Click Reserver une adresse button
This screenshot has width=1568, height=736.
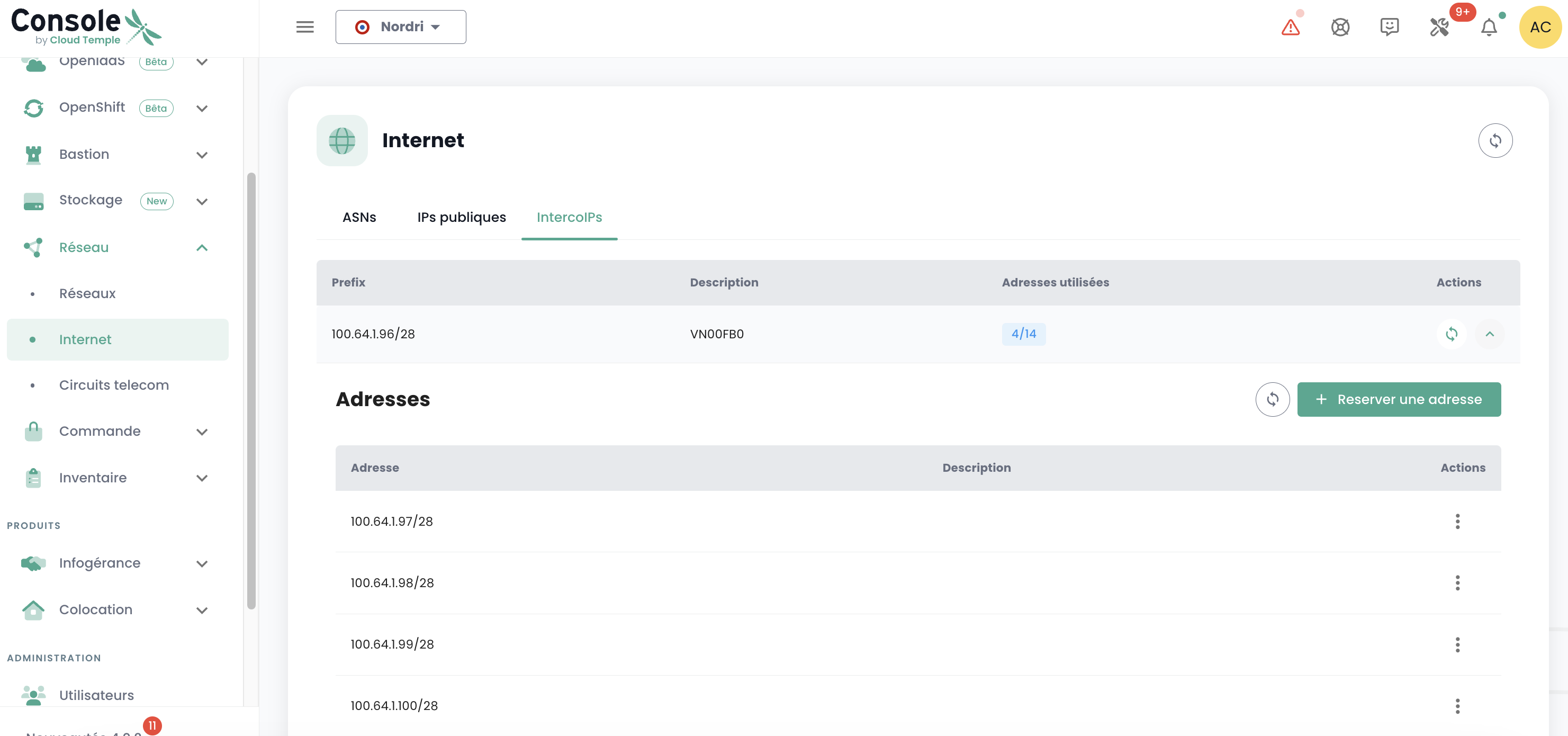point(1398,399)
